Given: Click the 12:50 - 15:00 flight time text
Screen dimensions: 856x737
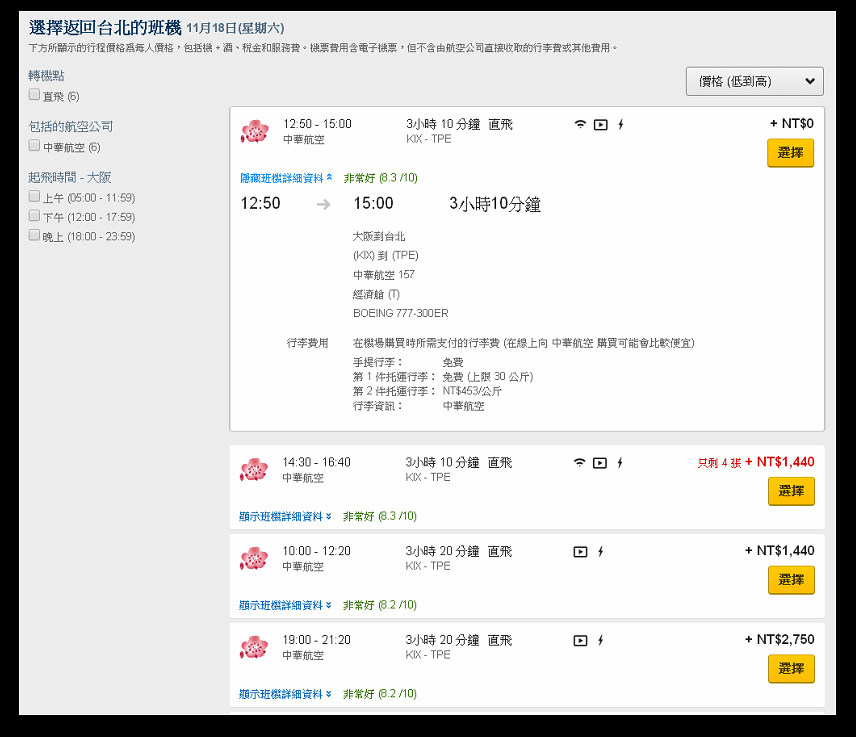Looking at the screenshot, I should [317, 124].
